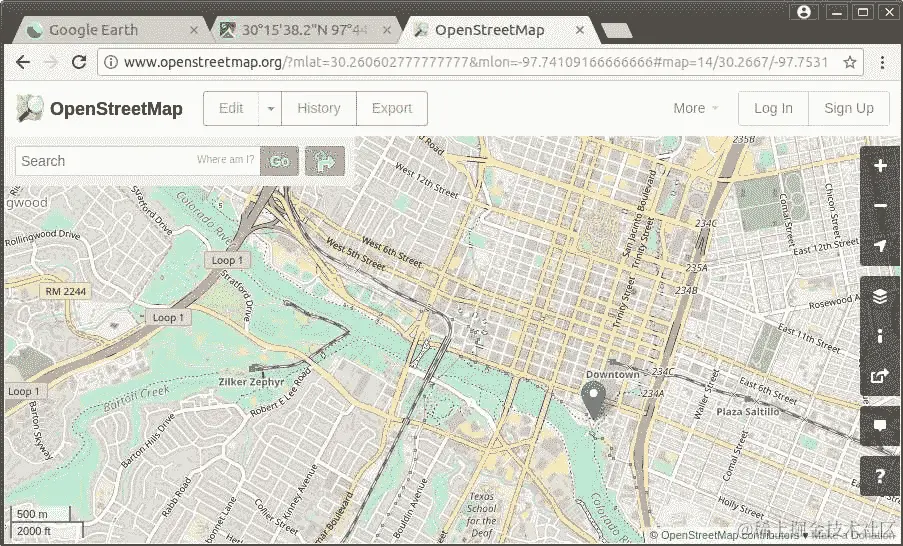903x546 pixels.
Task: Click the Edit button
Action: click(x=231, y=108)
